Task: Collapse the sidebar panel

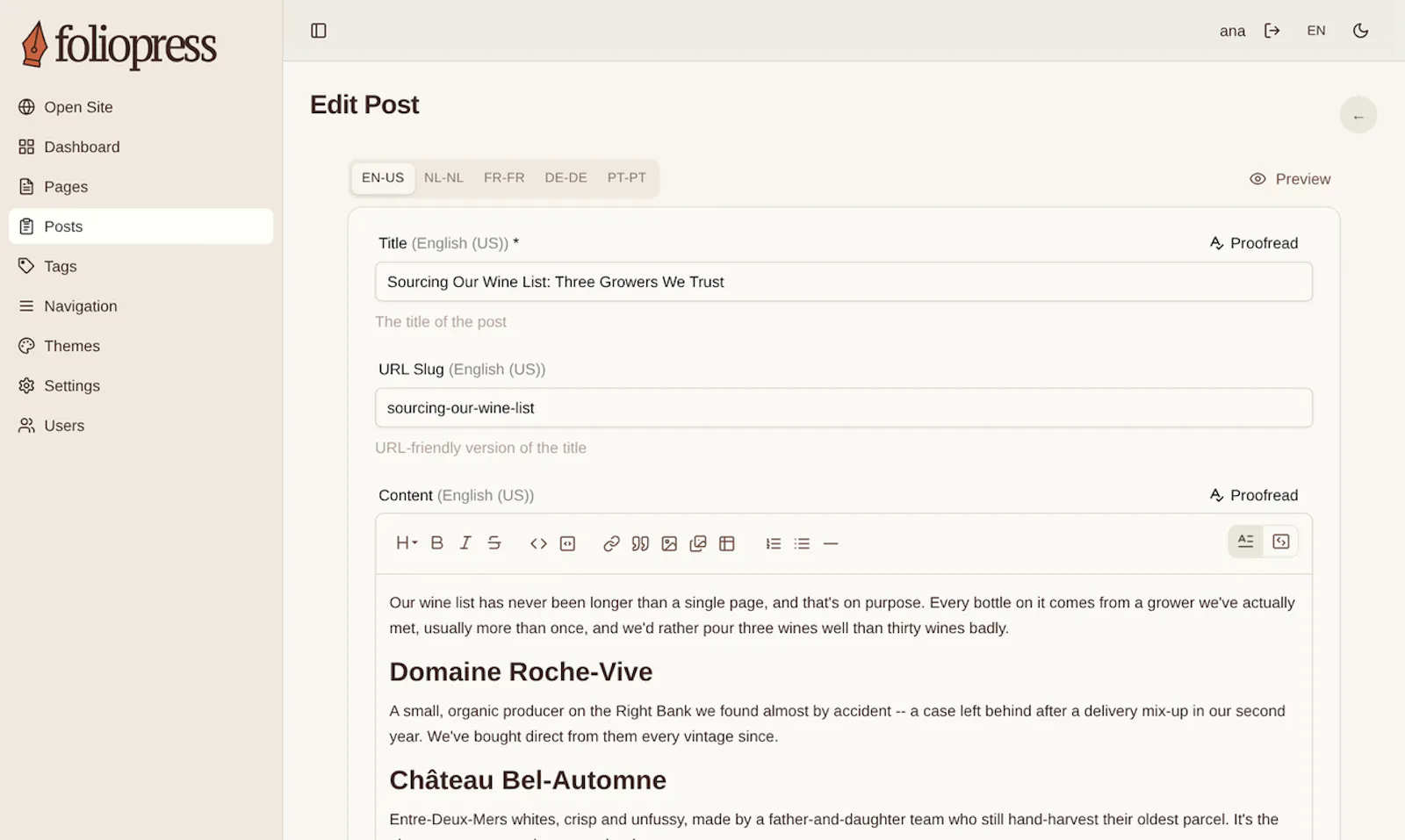Action: tap(319, 31)
